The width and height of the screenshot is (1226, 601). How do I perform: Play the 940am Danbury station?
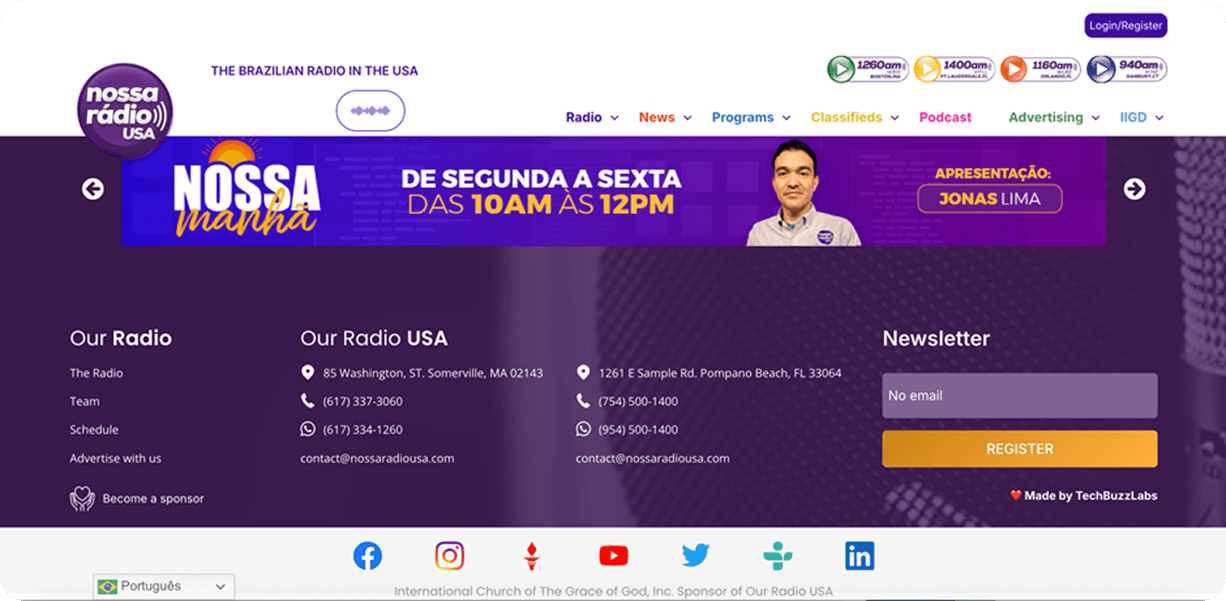point(1127,69)
